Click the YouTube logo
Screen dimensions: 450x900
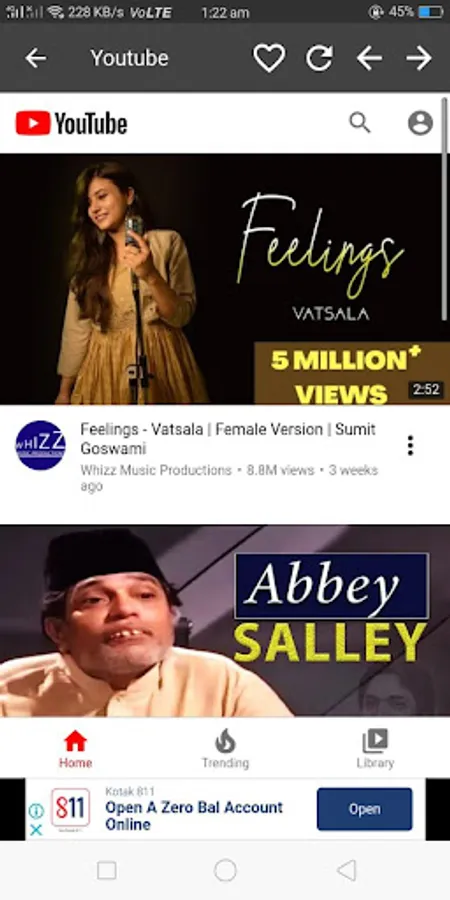pos(71,123)
